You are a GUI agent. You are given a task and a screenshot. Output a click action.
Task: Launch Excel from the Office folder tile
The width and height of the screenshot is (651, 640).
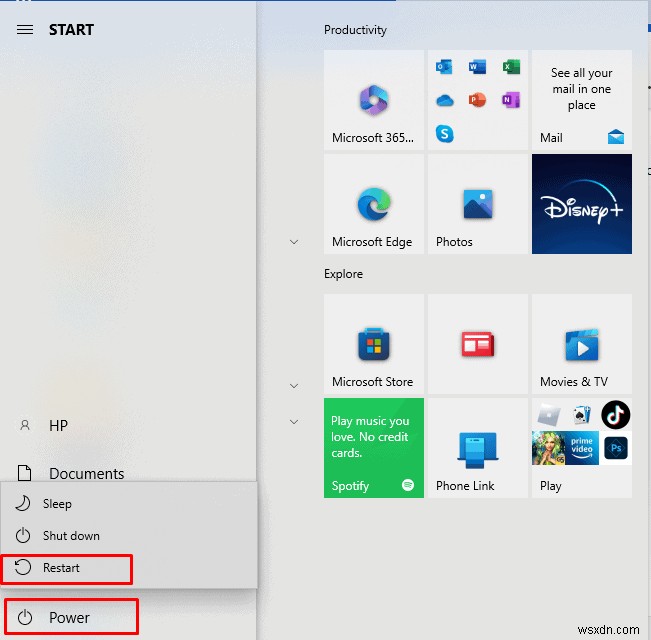[511, 66]
